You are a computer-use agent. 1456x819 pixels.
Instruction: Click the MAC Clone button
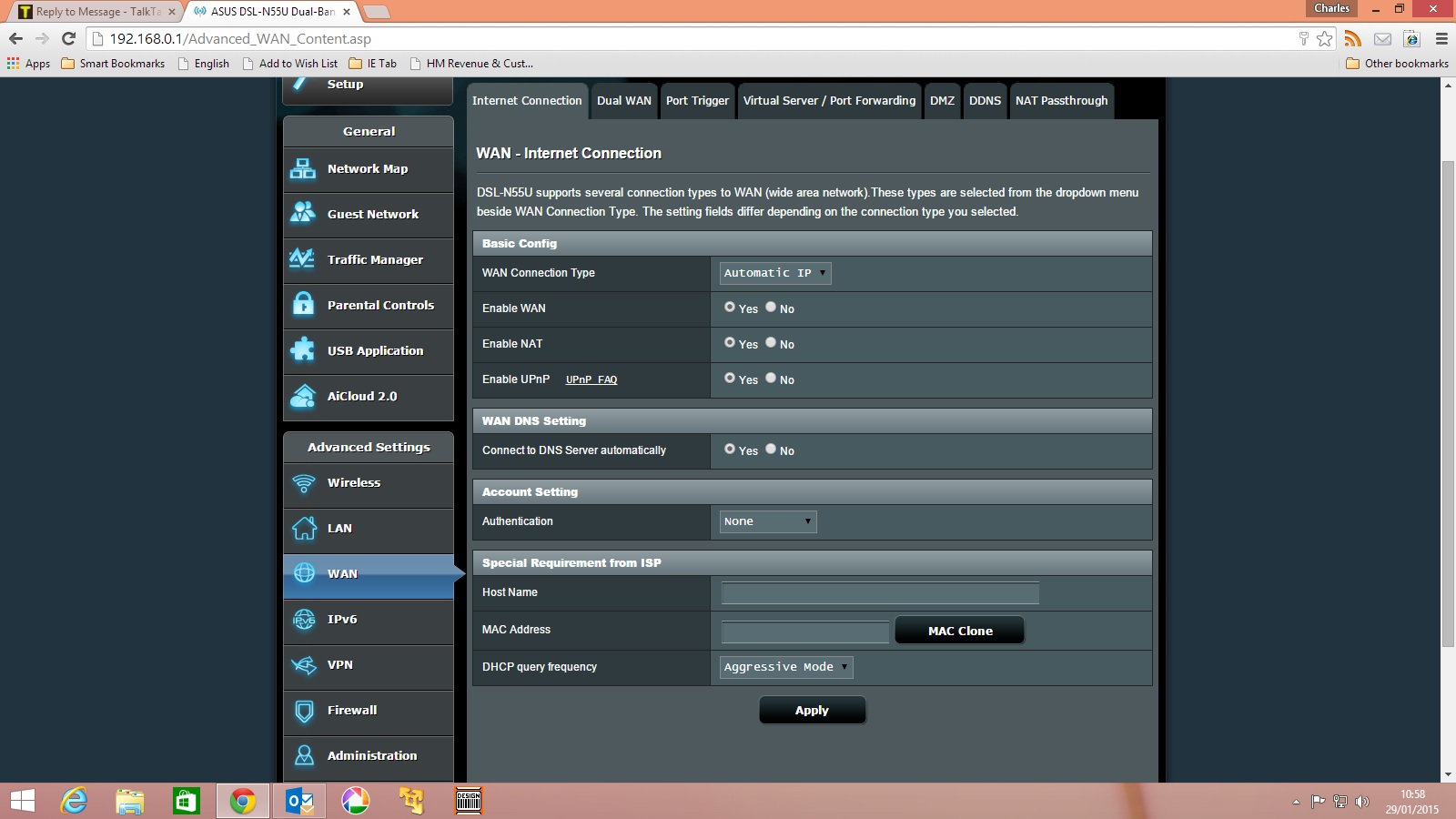(959, 630)
